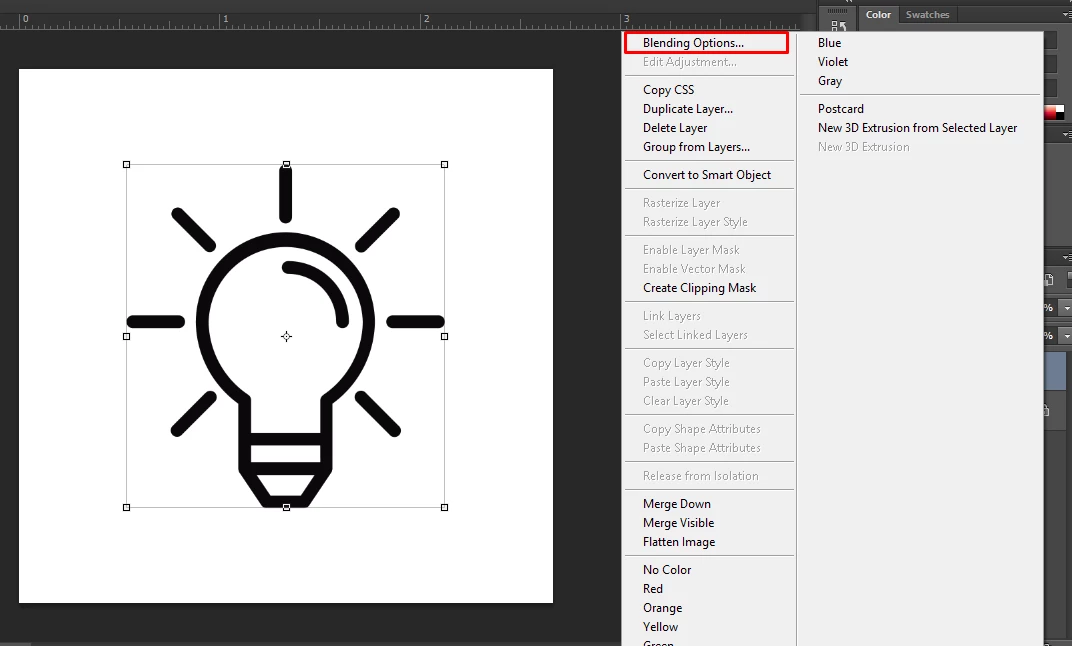Click the disabled Copy Shape Attributes entry

pyautogui.click(x=701, y=429)
